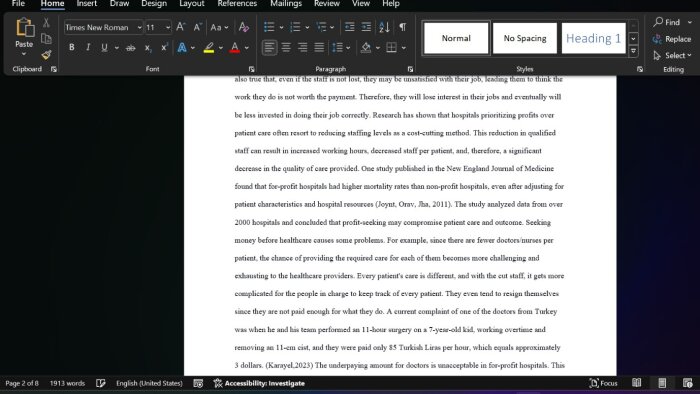
Task: Center align the paragraph
Action: coord(286,47)
